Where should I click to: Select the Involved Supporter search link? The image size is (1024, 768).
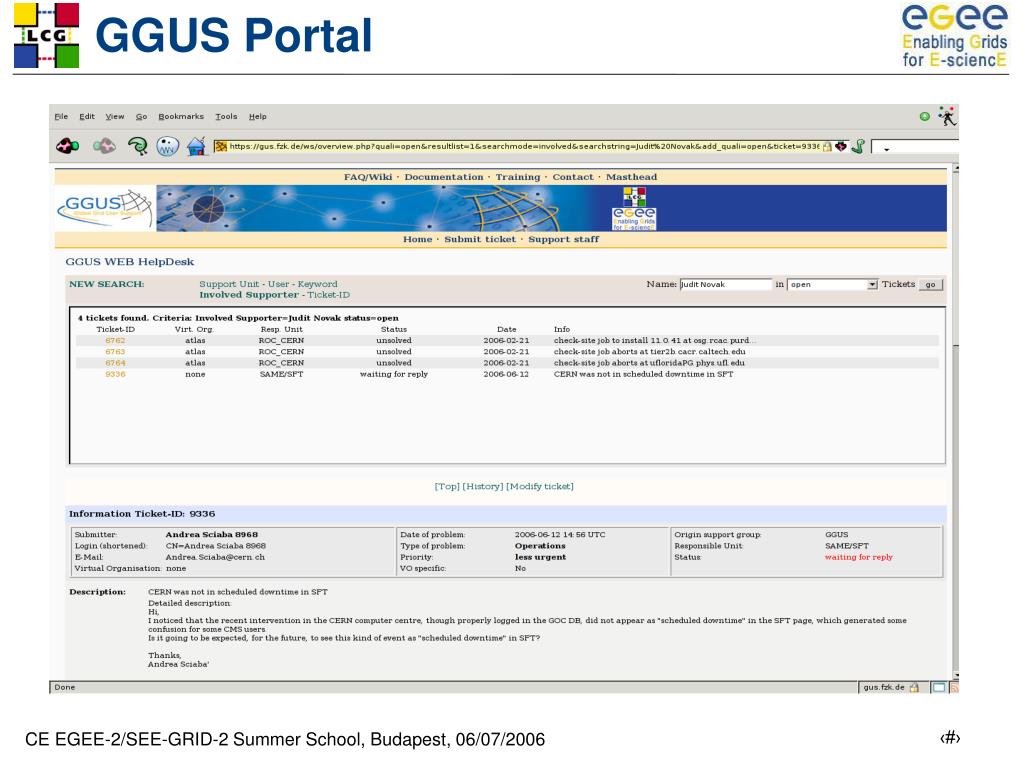(249, 295)
